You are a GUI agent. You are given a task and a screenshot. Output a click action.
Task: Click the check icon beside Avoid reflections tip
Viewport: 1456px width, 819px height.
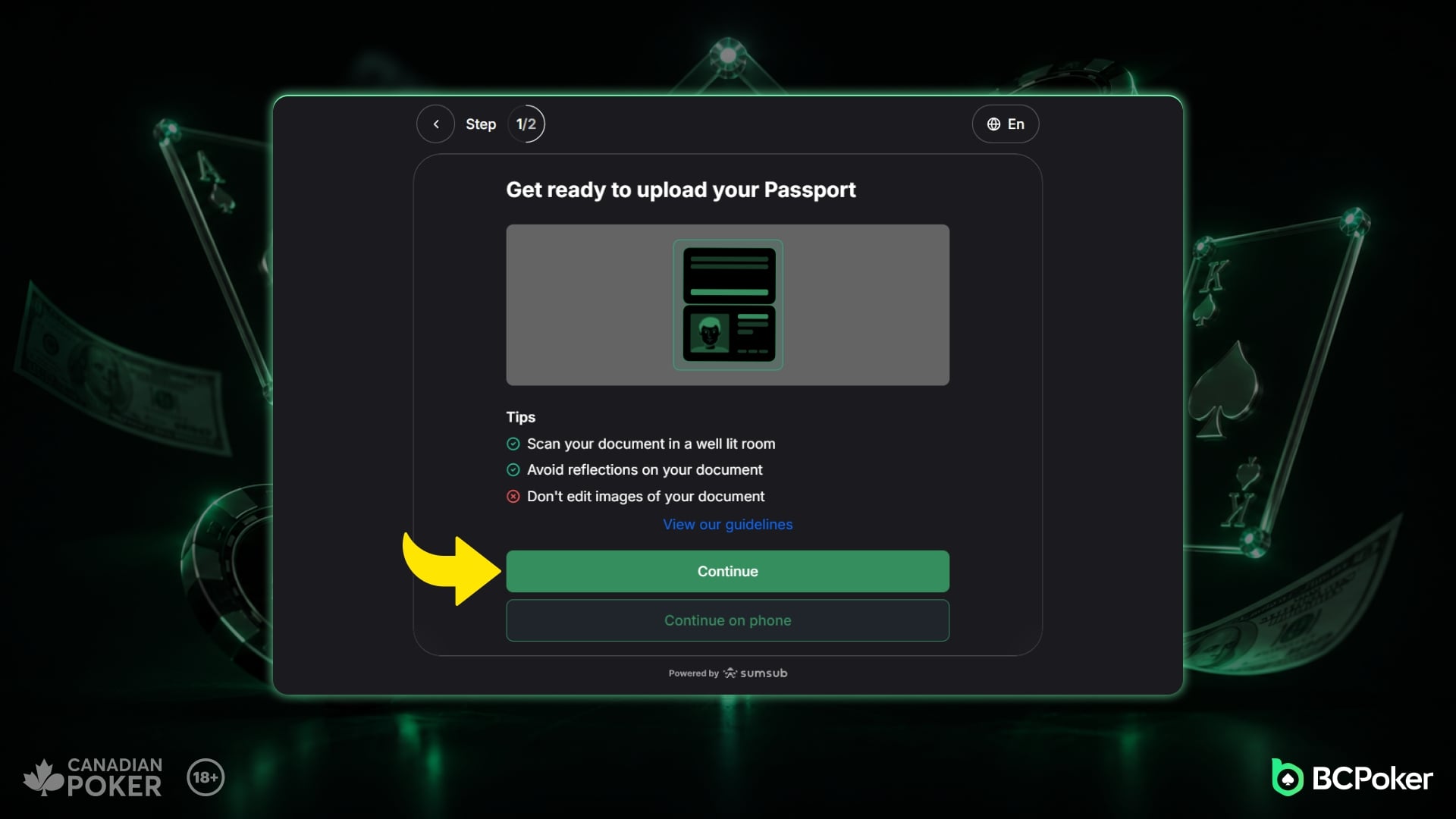pos(513,470)
